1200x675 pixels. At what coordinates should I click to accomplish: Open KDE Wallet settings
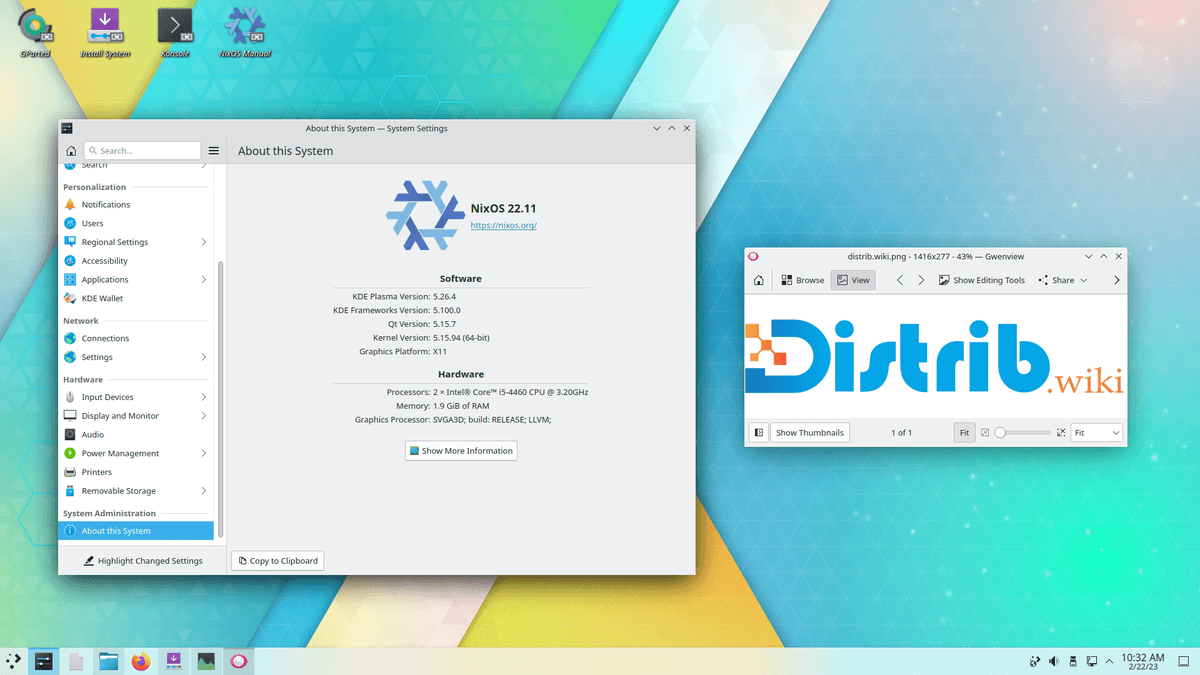point(136,298)
